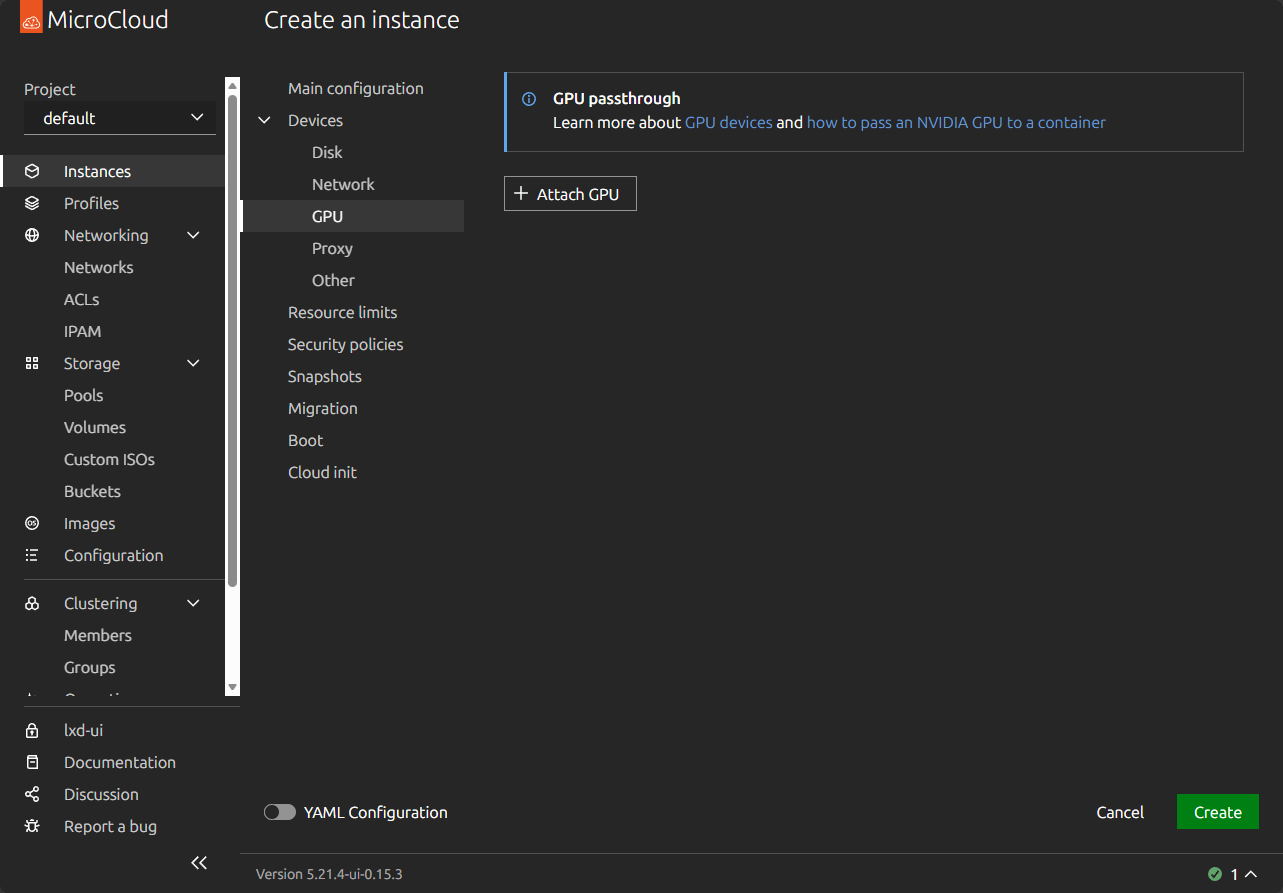Click sidebar scrollbar down arrow
This screenshot has width=1283, height=893.
click(x=233, y=688)
